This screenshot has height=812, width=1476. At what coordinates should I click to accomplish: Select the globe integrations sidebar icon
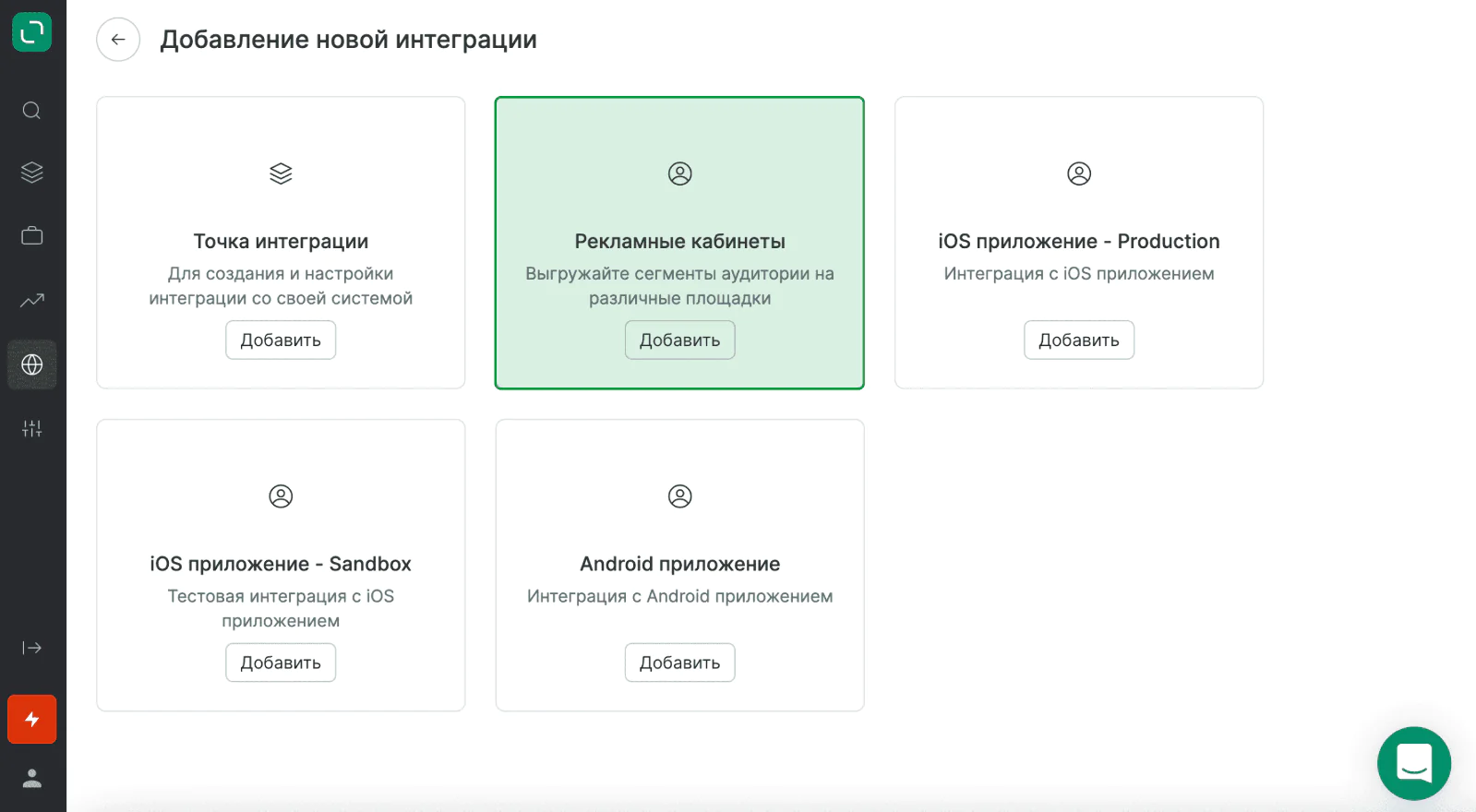point(31,364)
